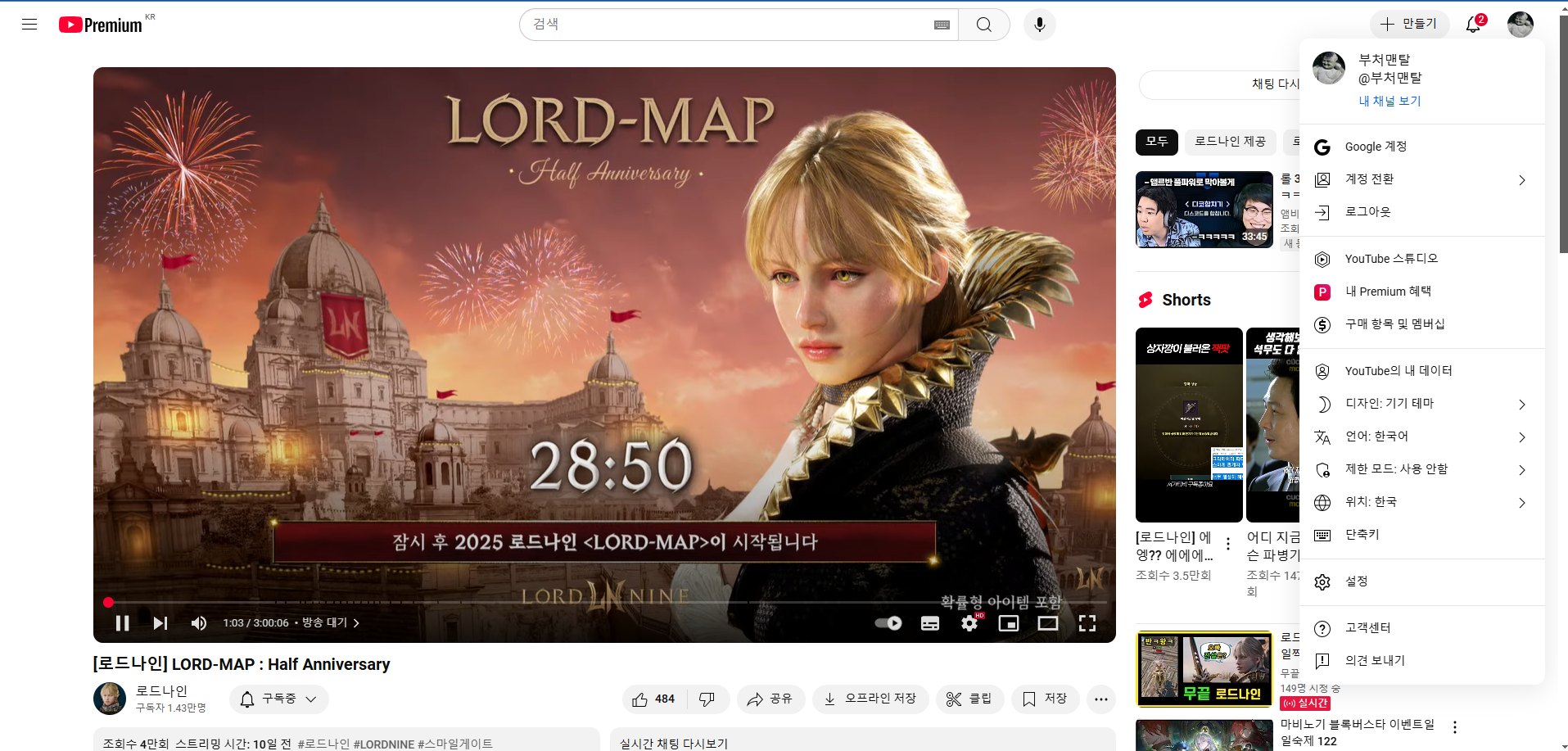Expand 위치: 한국 submenu
Screen dimensions: 1568x751
[1422, 502]
